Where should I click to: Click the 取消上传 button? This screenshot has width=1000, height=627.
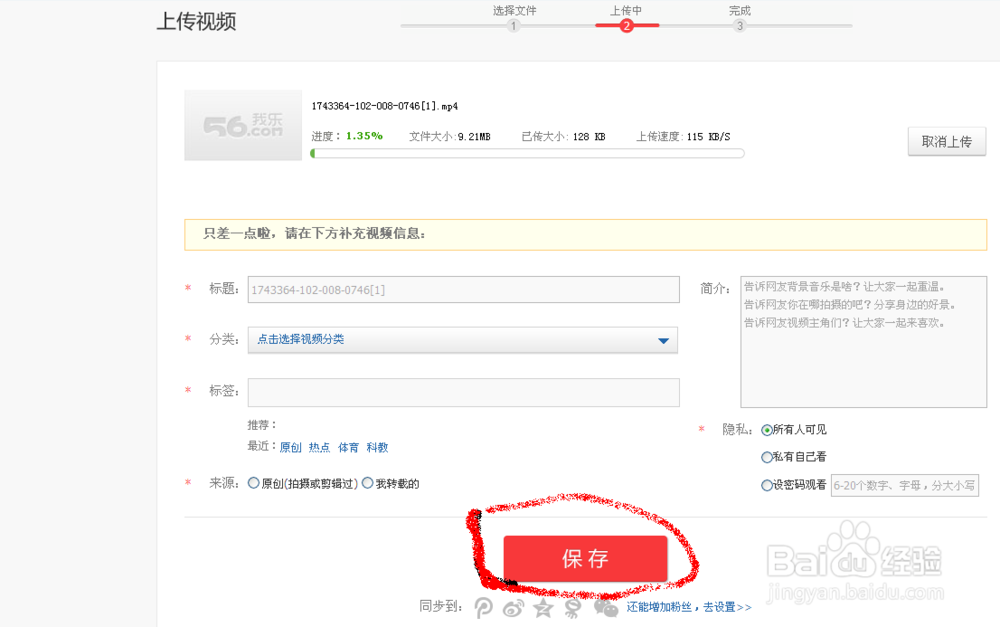tap(946, 142)
